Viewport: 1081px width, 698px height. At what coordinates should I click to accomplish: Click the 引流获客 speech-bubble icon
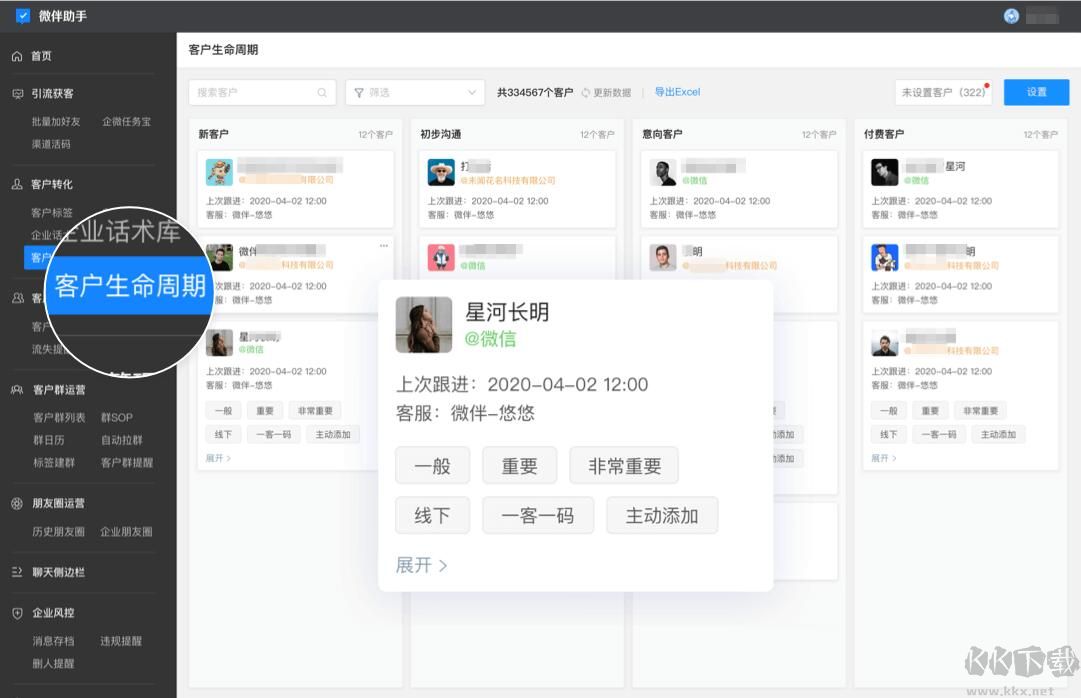pyautogui.click(x=16, y=93)
